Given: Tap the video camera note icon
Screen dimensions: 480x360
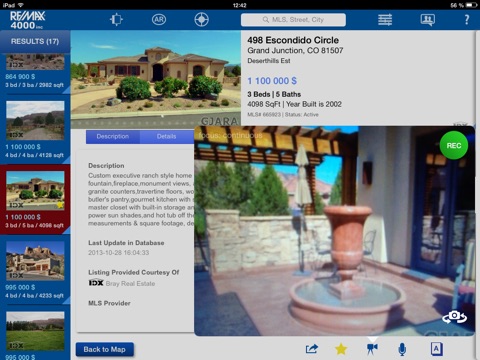Looking at the screenshot, I should tap(372, 349).
